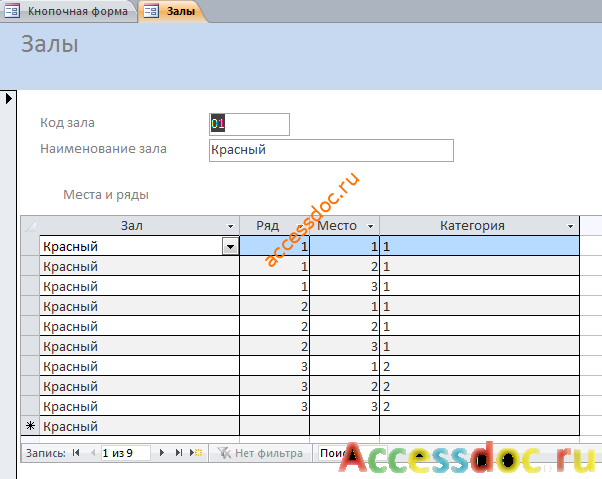Click the Залы tab form icon
The image size is (602, 479).
click(x=150, y=11)
